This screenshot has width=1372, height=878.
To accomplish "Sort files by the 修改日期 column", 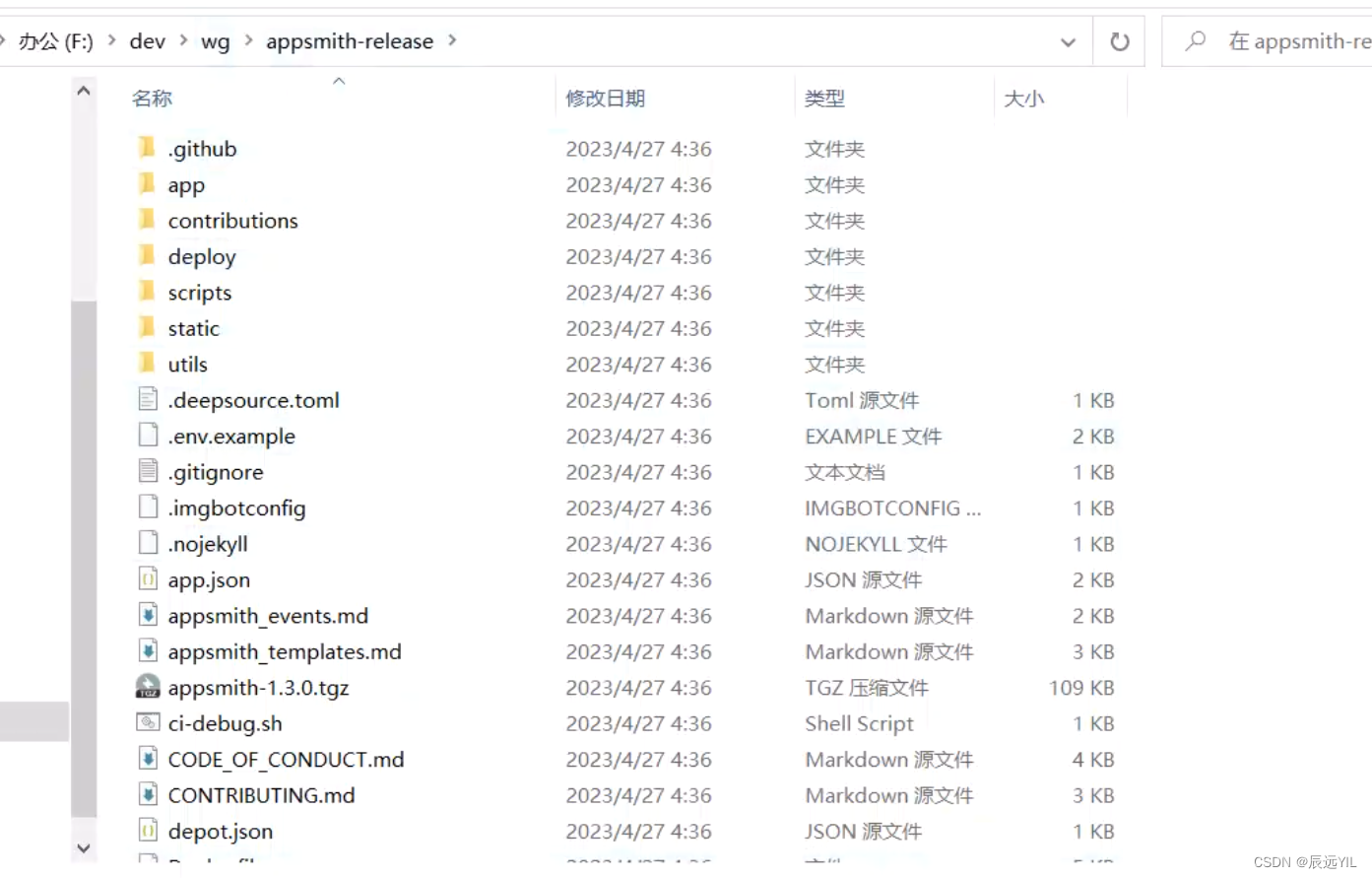I will [x=605, y=98].
